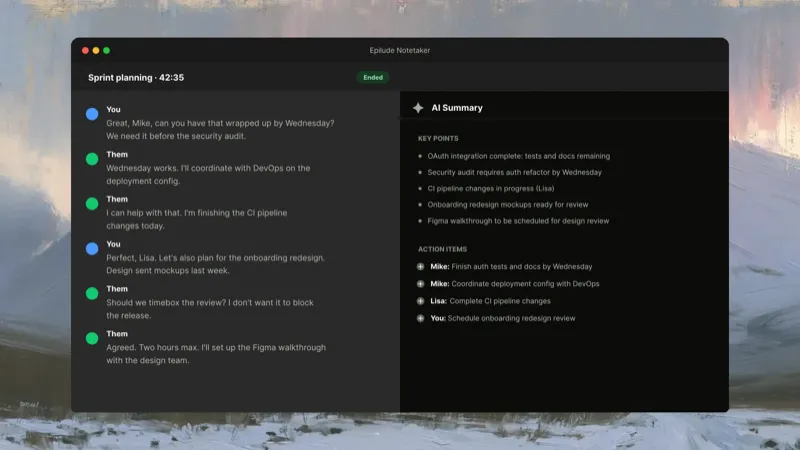Select 'CI pipeline changes in progress' key point

coord(491,188)
